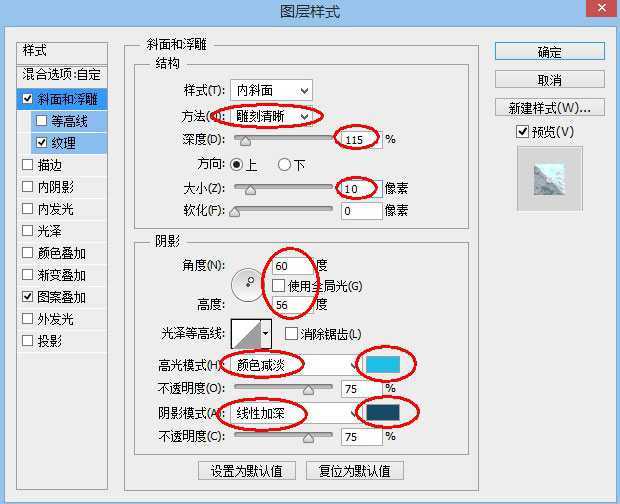Click the 设置为默认值 button
The image size is (620, 504).
click(247, 470)
